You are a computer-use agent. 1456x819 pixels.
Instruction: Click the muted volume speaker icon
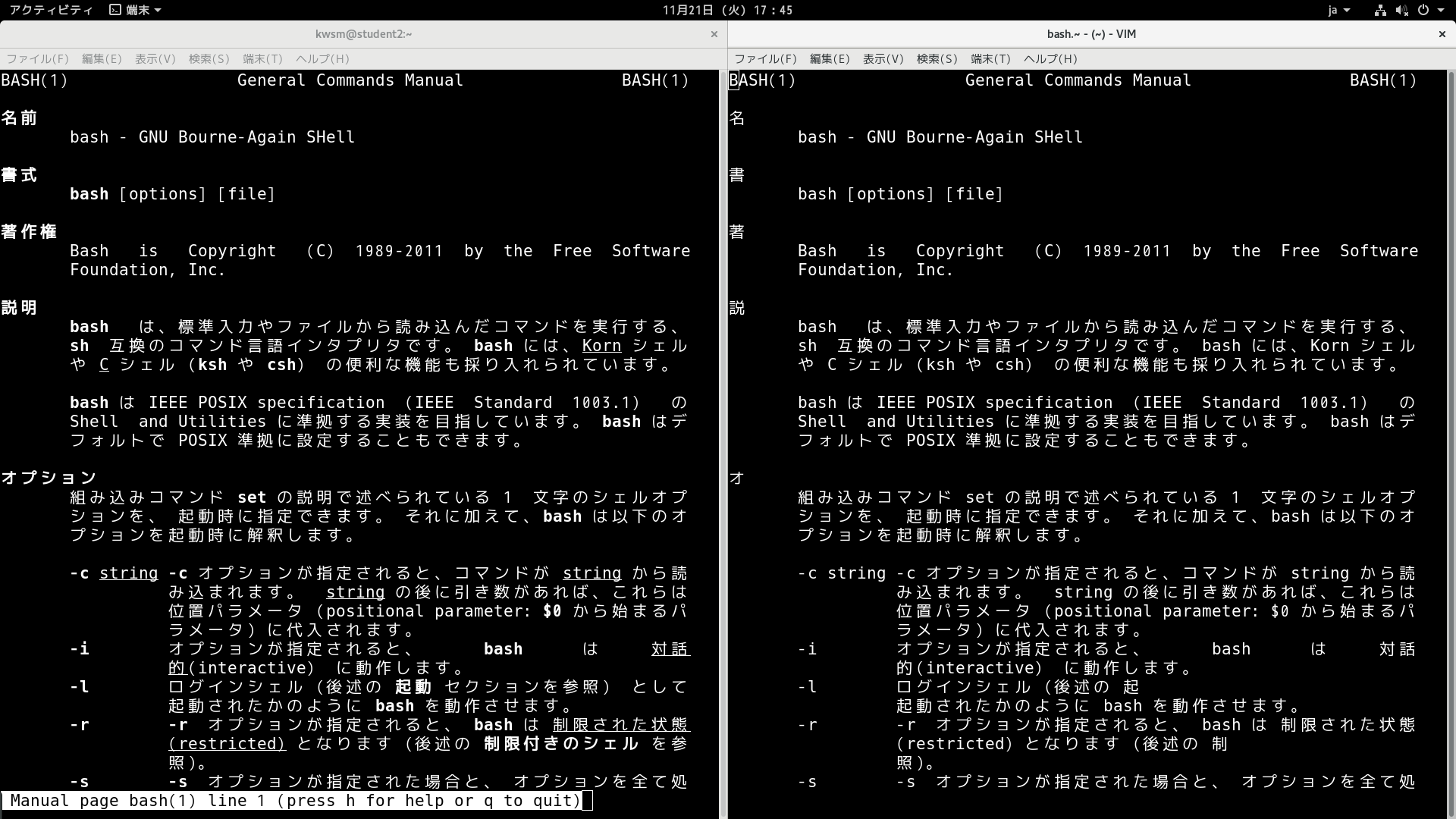coord(1401,10)
